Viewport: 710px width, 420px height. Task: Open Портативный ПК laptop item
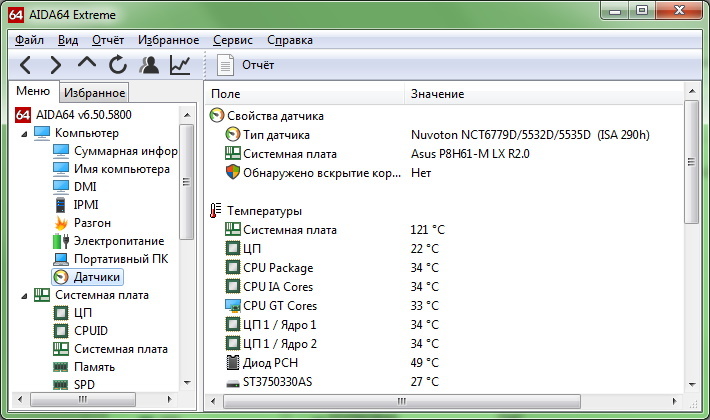110,259
